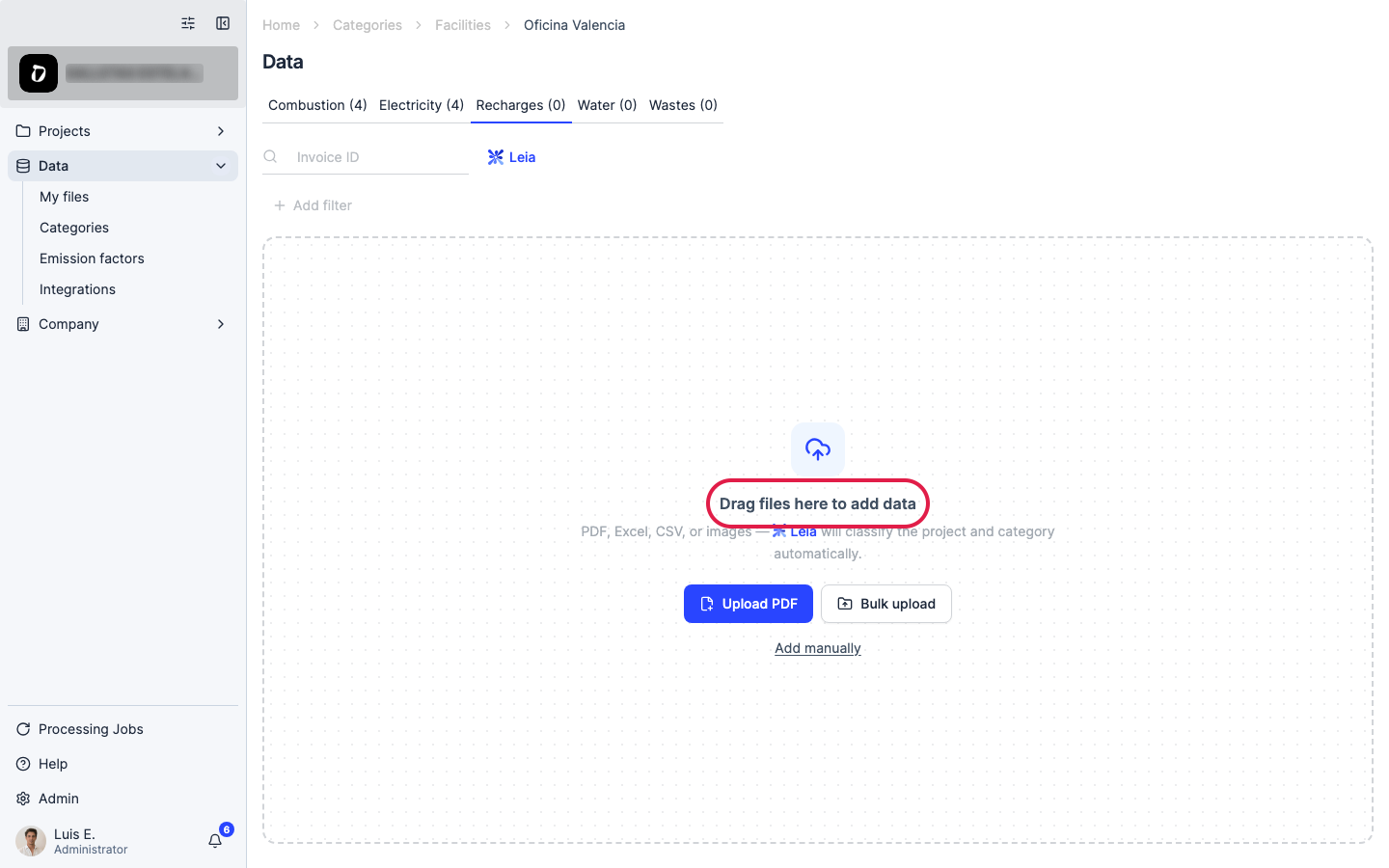Click the Processing Jobs refresh icon
The width and height of the screenshot is (1389, 868).
(x=23, y=729)
